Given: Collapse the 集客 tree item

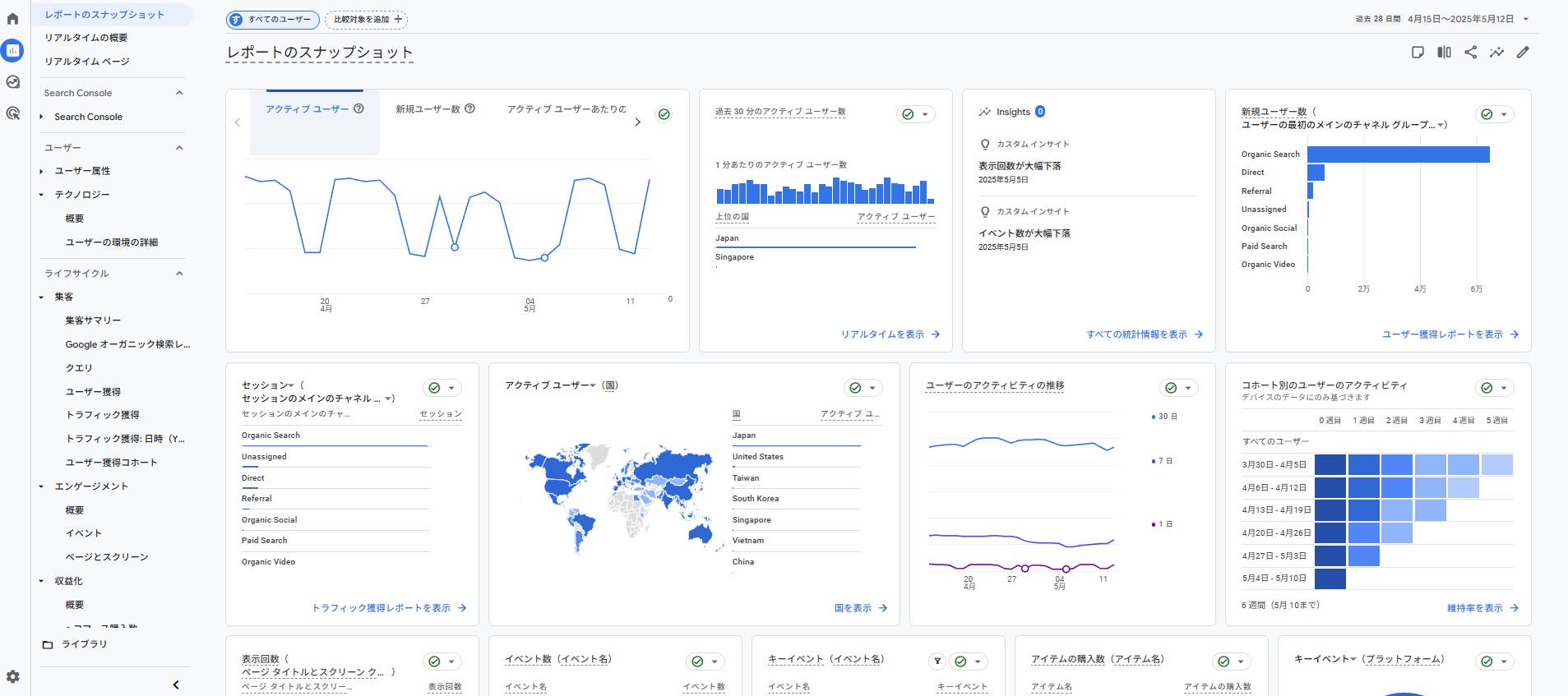Looking at the screenshot, I should (x=41, y=297).
